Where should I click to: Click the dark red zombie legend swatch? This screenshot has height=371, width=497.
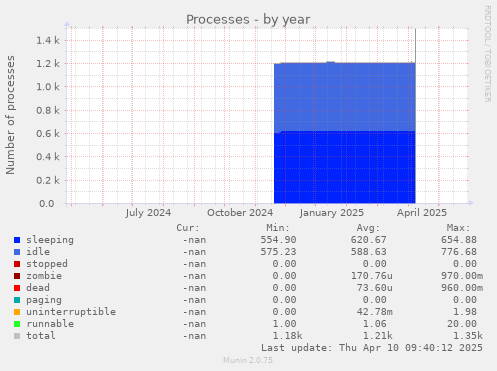pyautogui.click(x=17, y=276)
